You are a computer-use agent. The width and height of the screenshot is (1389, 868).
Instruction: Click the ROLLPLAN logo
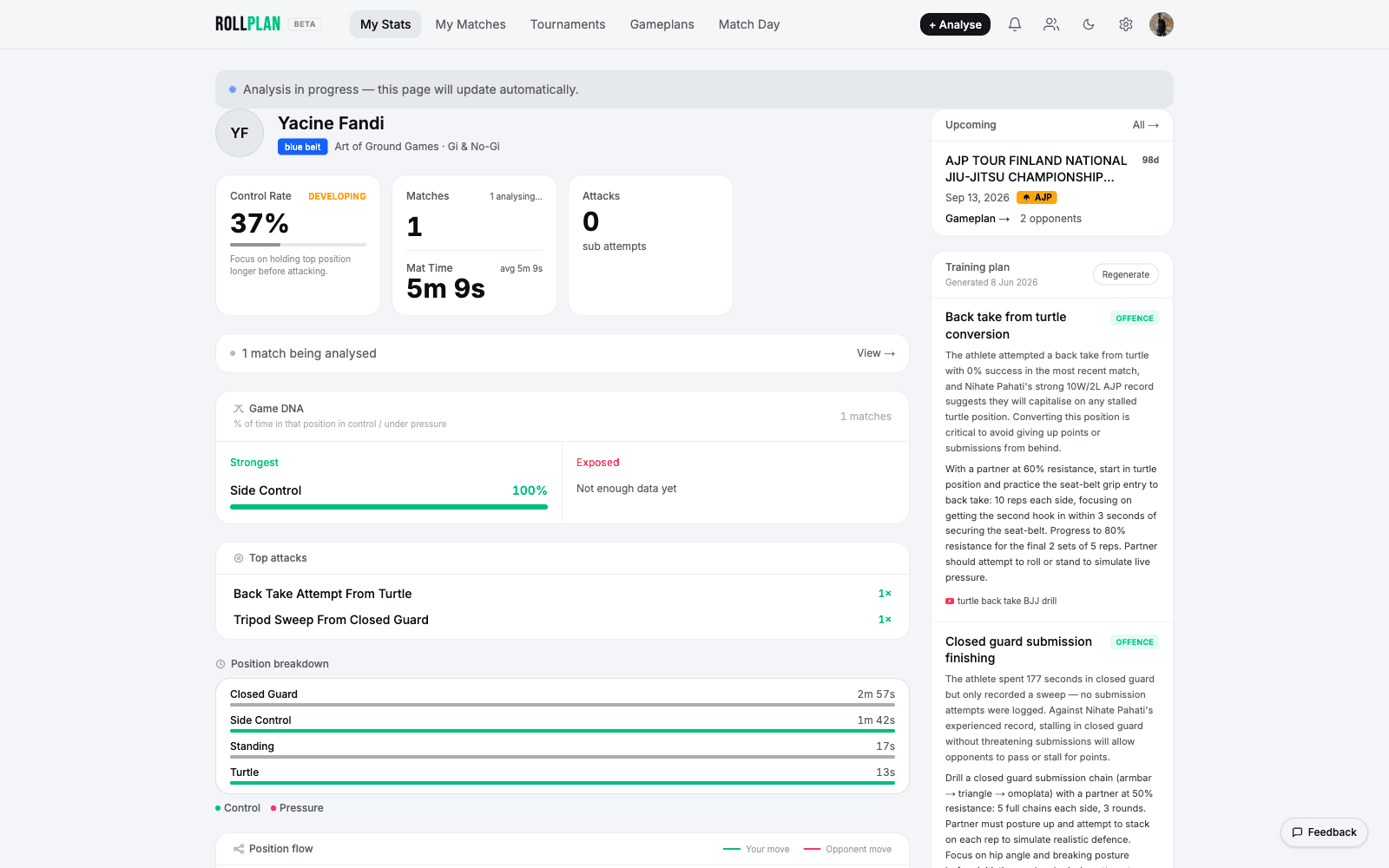[x=247, y=24]
